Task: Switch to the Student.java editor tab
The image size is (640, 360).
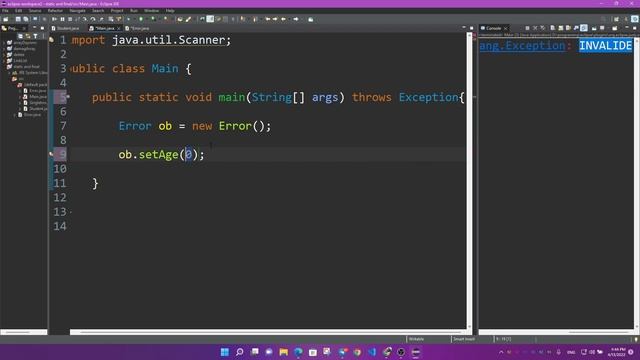Action: [x=65, y=28]
